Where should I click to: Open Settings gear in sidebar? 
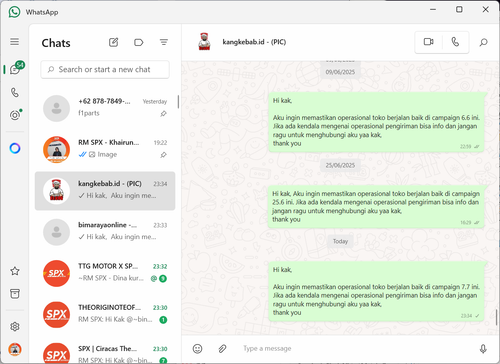pyautogui.click(x=15, y=327)
